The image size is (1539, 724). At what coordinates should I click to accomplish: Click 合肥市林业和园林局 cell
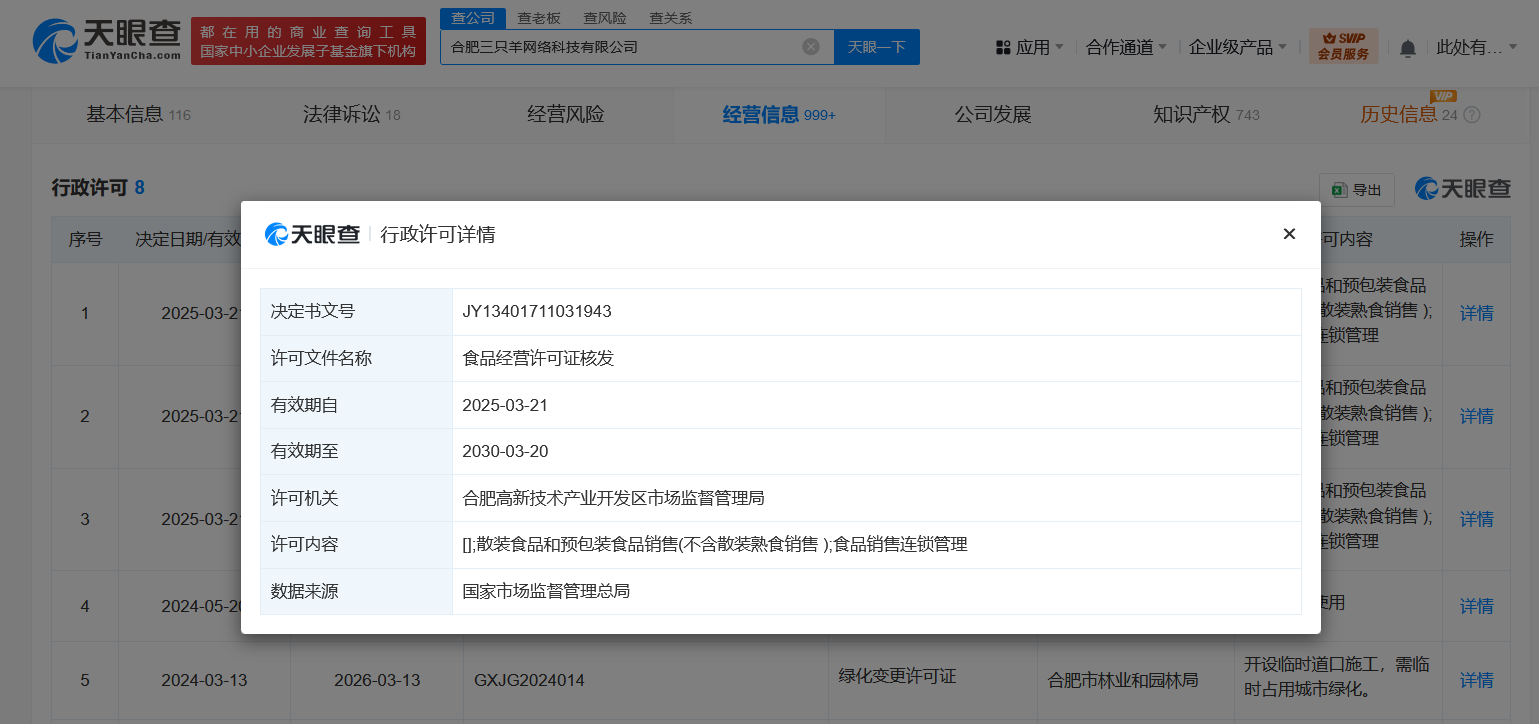1123,680
